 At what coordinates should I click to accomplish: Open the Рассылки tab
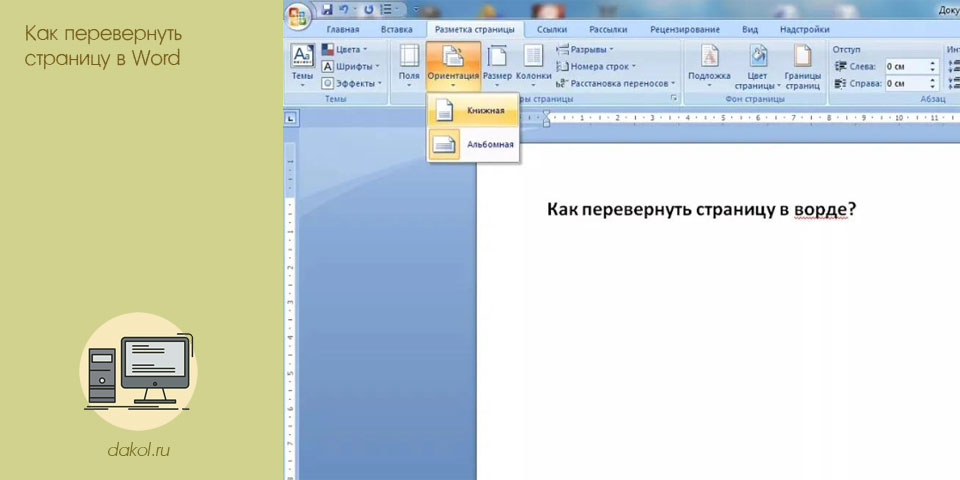tap(608, 29)
